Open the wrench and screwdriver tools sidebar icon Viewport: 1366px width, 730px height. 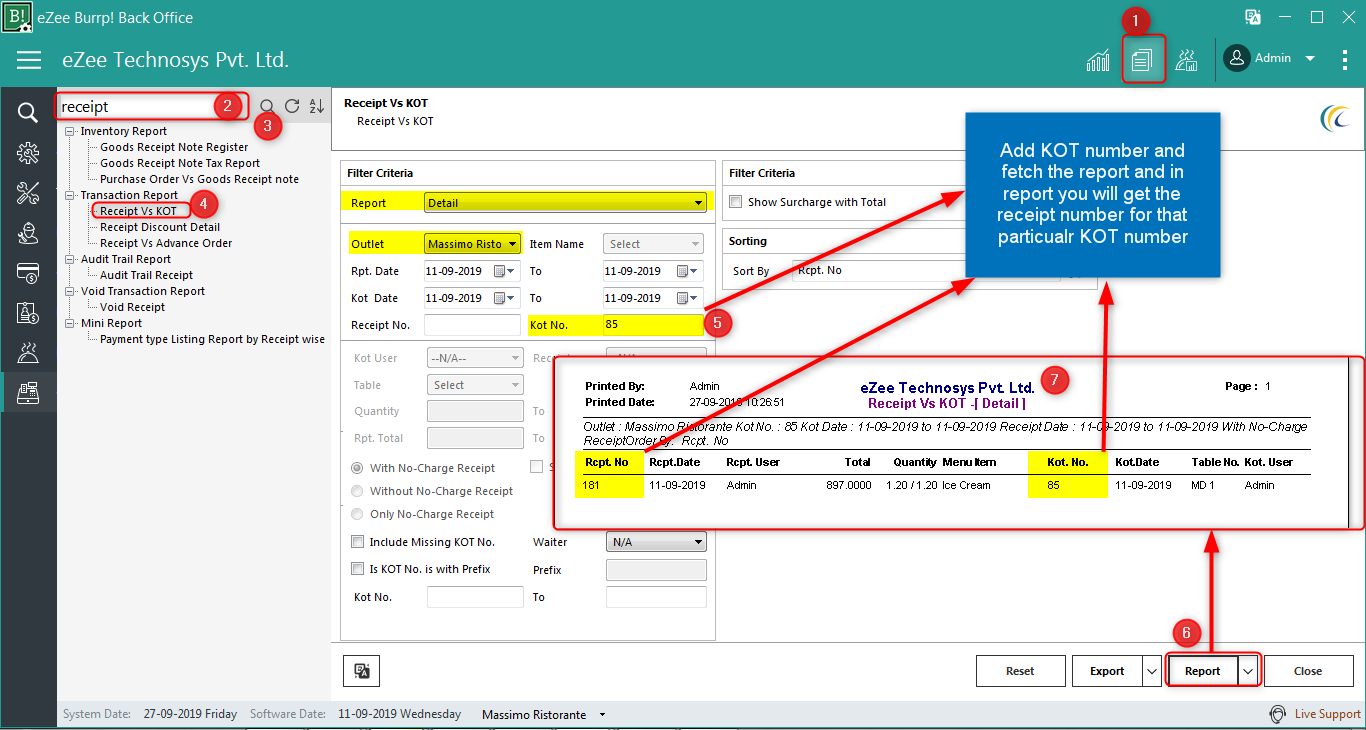[28, 193]
